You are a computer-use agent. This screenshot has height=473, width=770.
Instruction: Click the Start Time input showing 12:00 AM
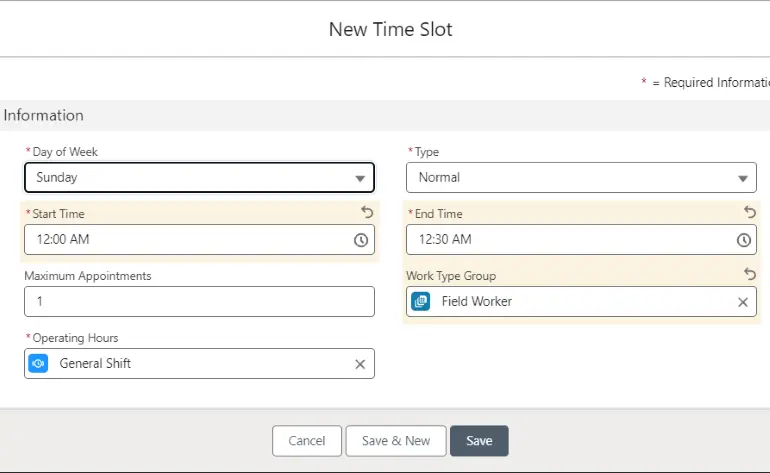tap(185, 240)
